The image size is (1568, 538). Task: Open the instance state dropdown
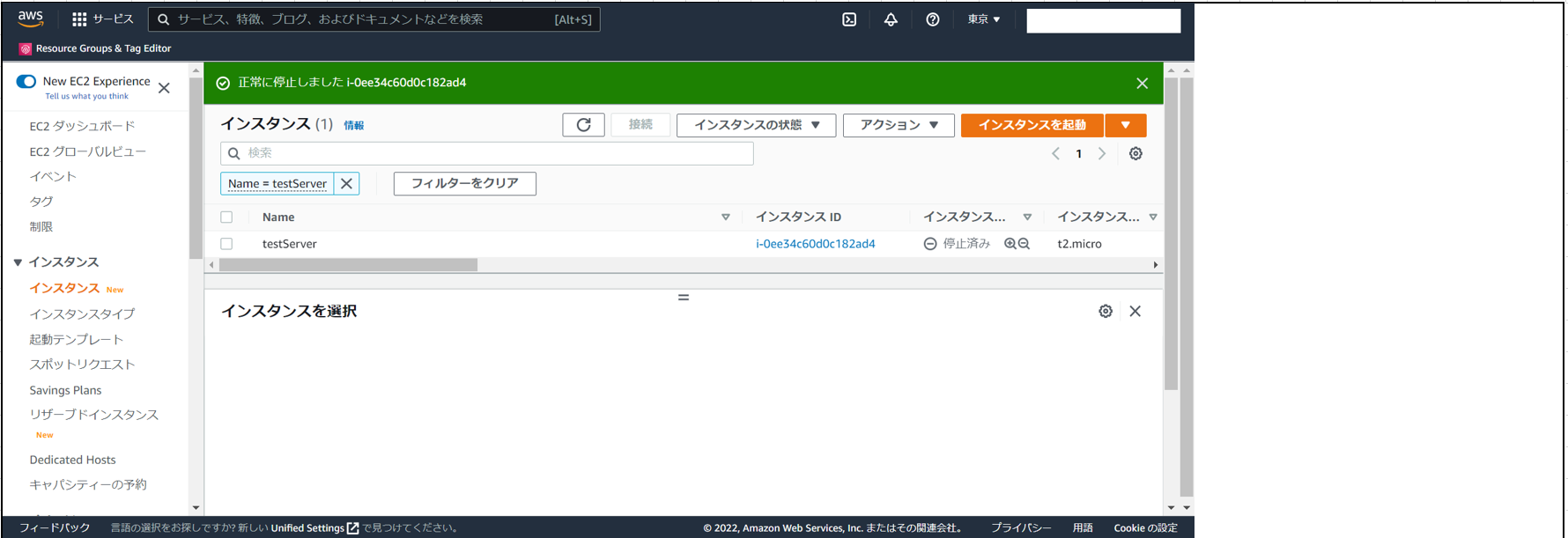tap(756, 125)
